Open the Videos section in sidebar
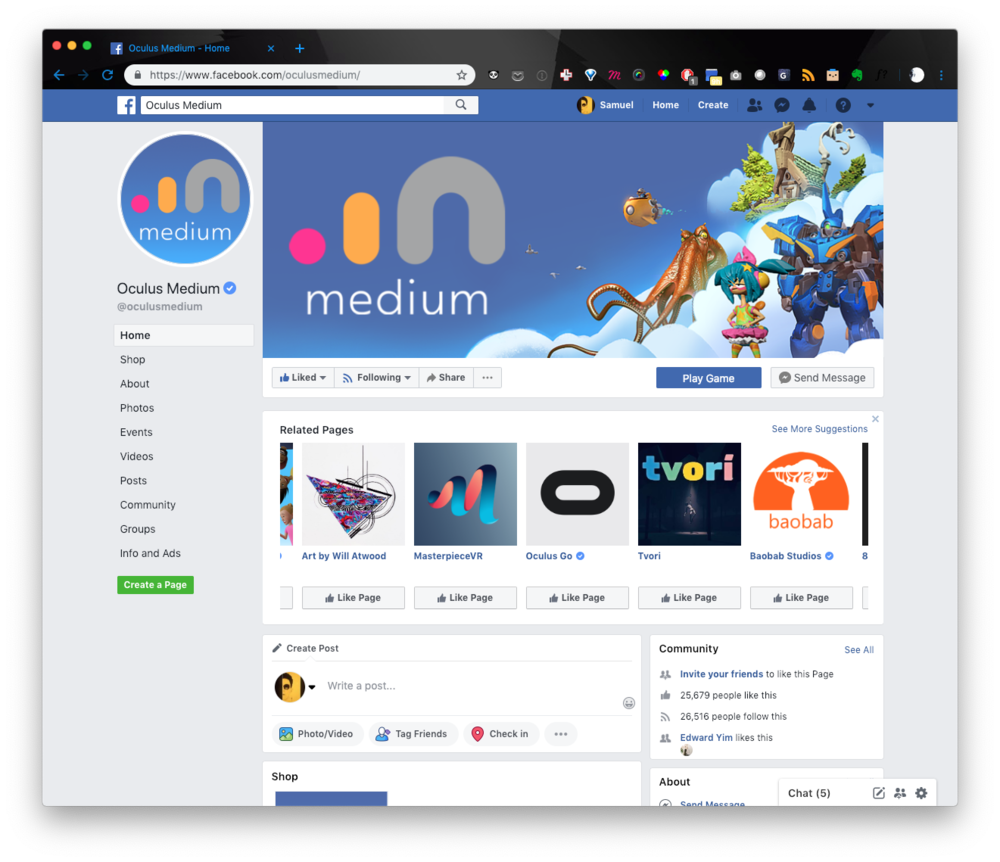This screenshot has width=1000, height=862. (136, 456)
